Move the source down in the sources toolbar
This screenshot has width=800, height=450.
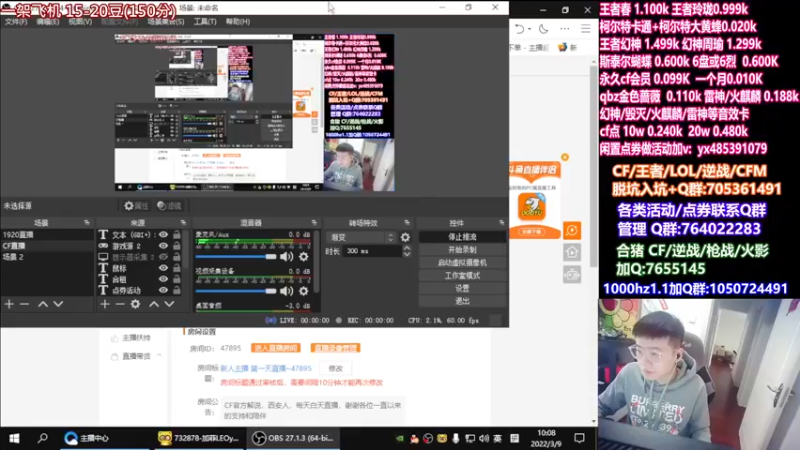(169, 304)
